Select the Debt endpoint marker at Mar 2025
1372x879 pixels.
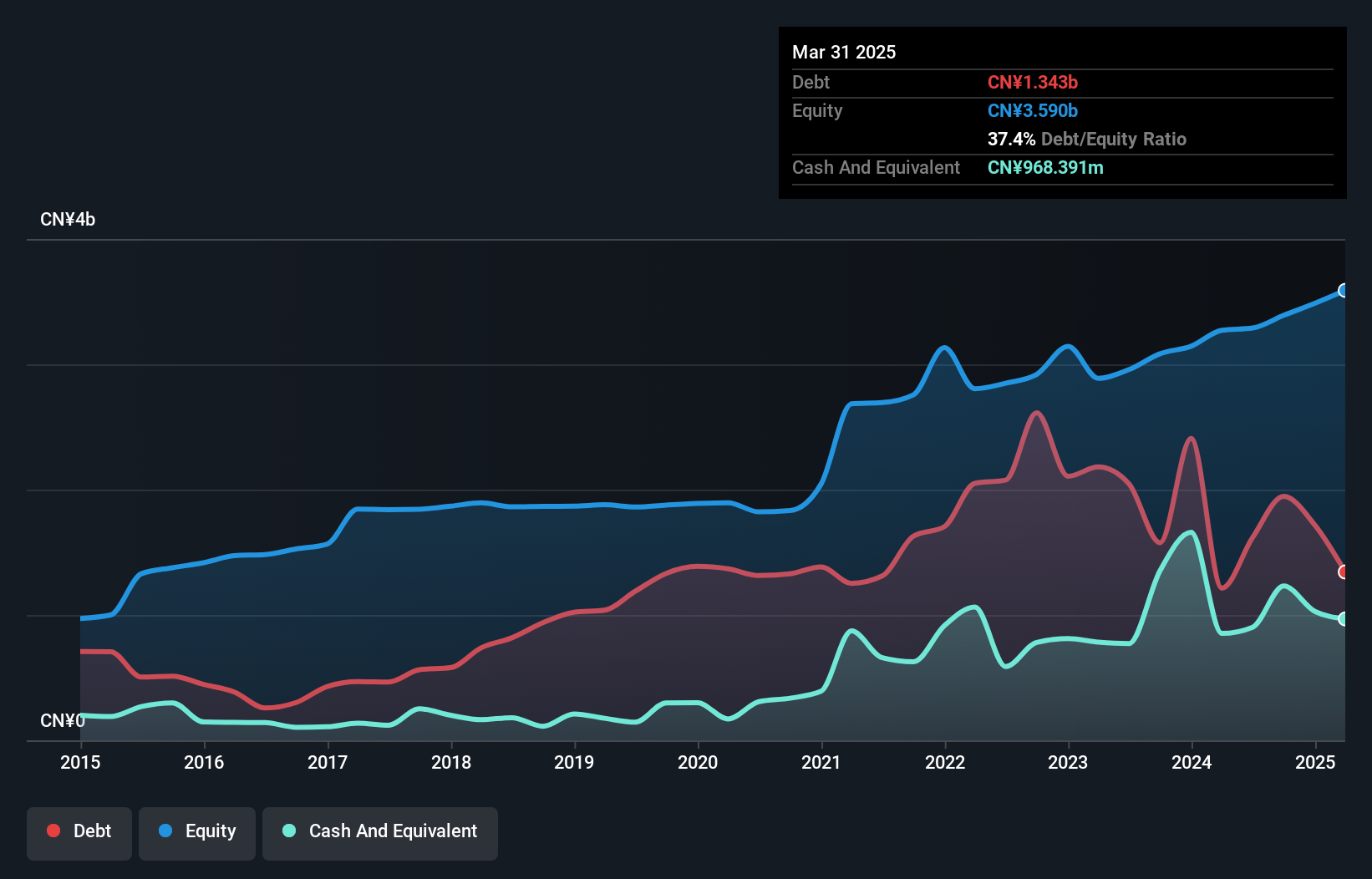pyautogui.click(x=1344, y=572)
